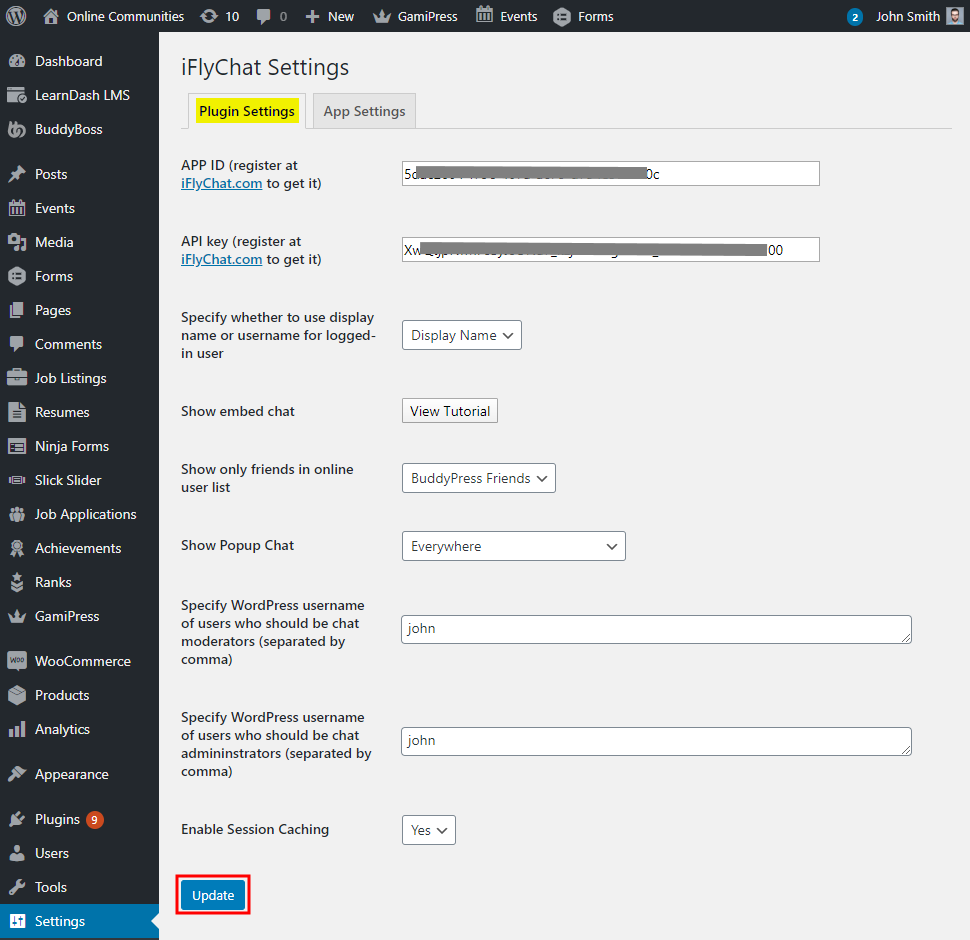The width and height of the screenshot is (970, 940).
Task: Click the WordPress logo icon
Action: pos(16,16)
